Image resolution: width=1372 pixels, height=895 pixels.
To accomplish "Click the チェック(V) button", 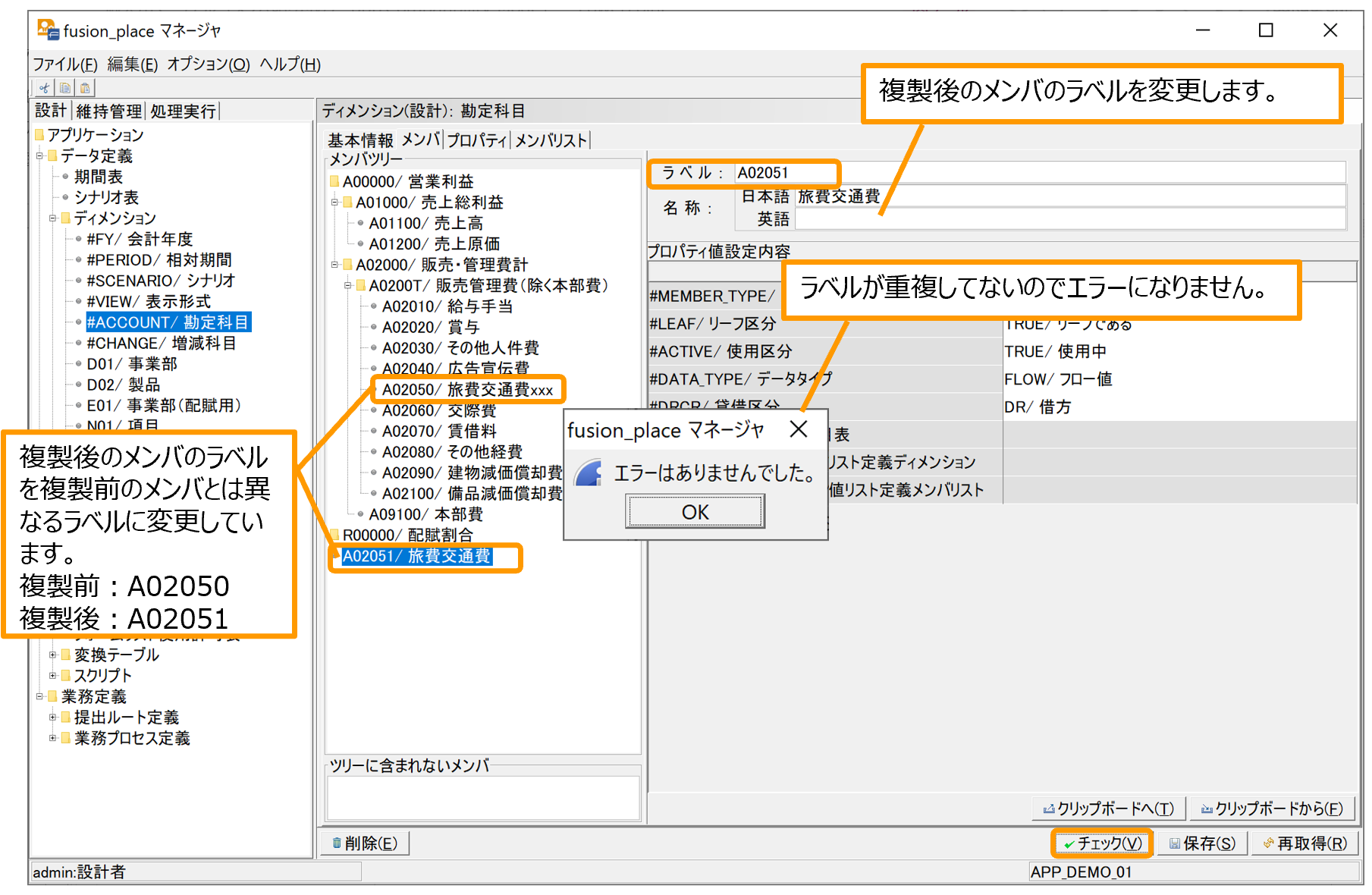I will pos(1102,843).
